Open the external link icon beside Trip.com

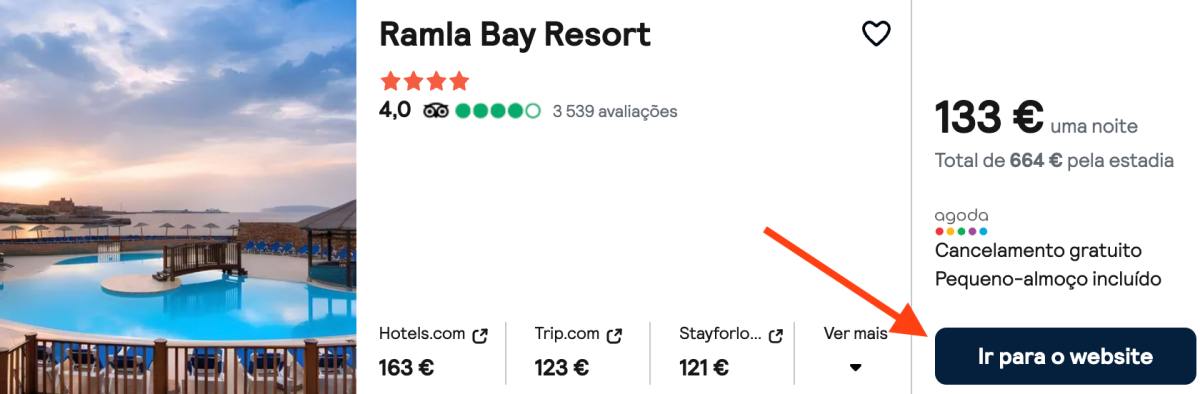point(614,335)
